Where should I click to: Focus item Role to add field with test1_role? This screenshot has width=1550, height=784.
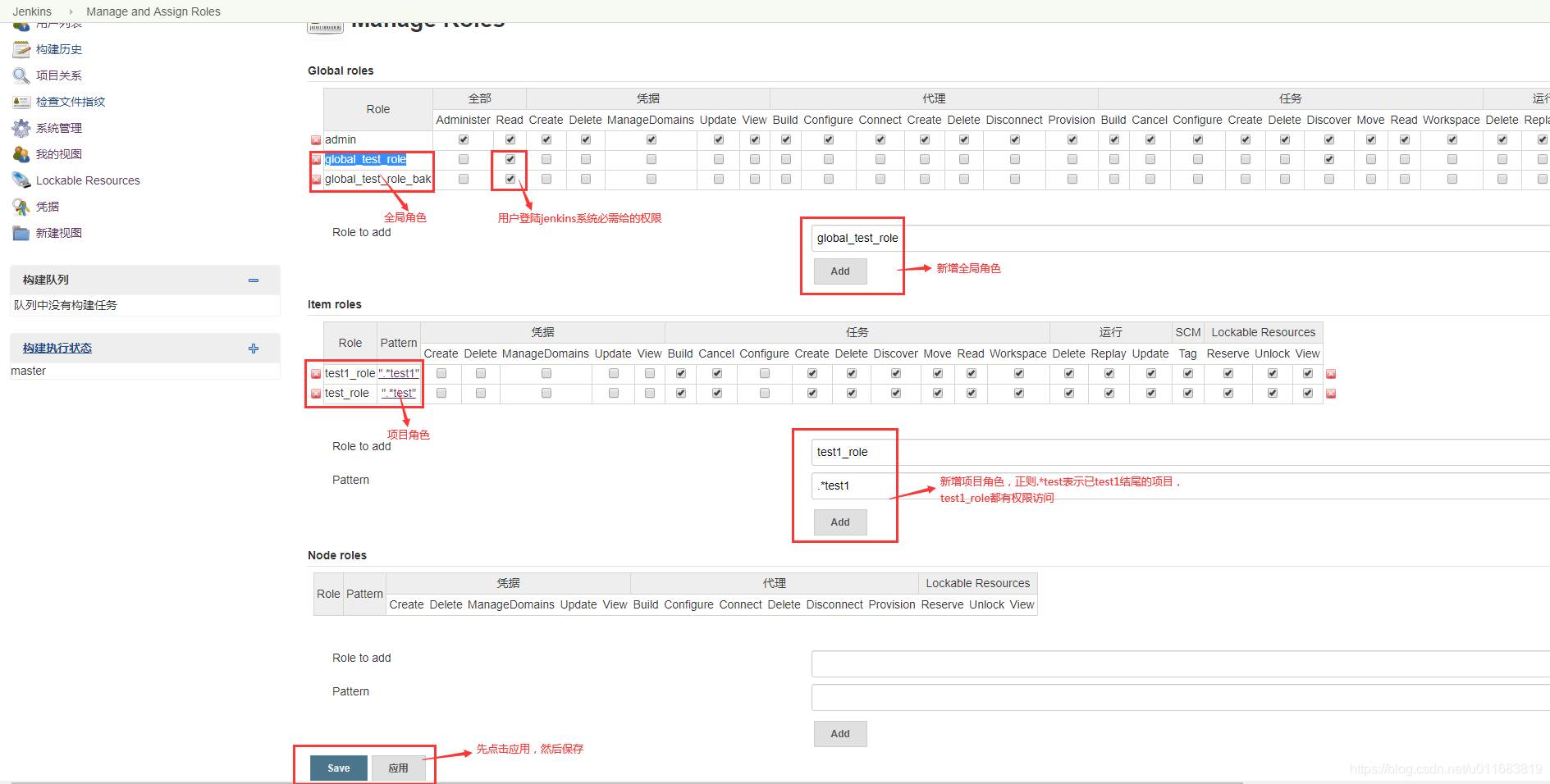click(1181, 453)
